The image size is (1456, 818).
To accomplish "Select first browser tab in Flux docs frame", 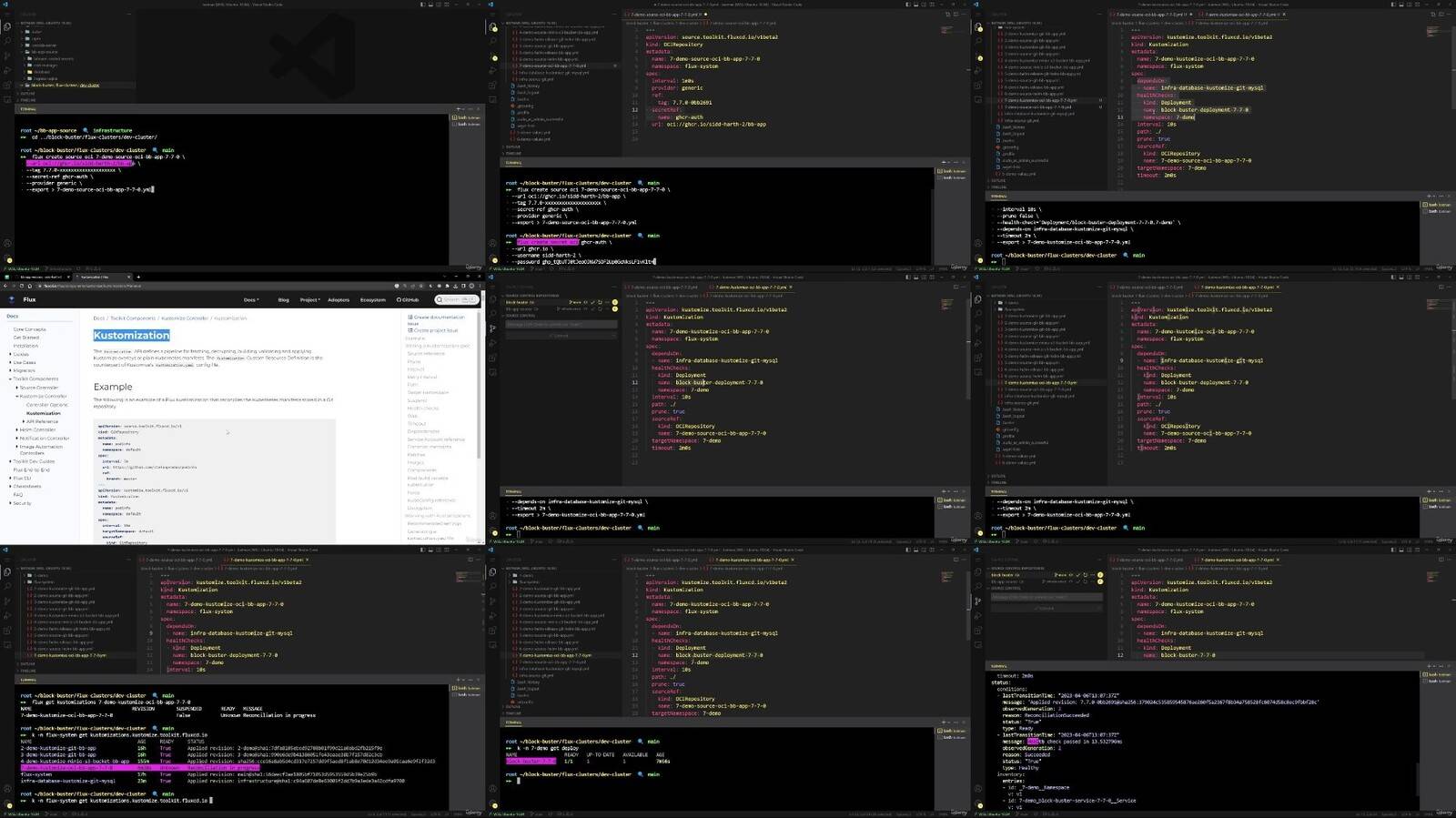I will [x=41, y=277].
